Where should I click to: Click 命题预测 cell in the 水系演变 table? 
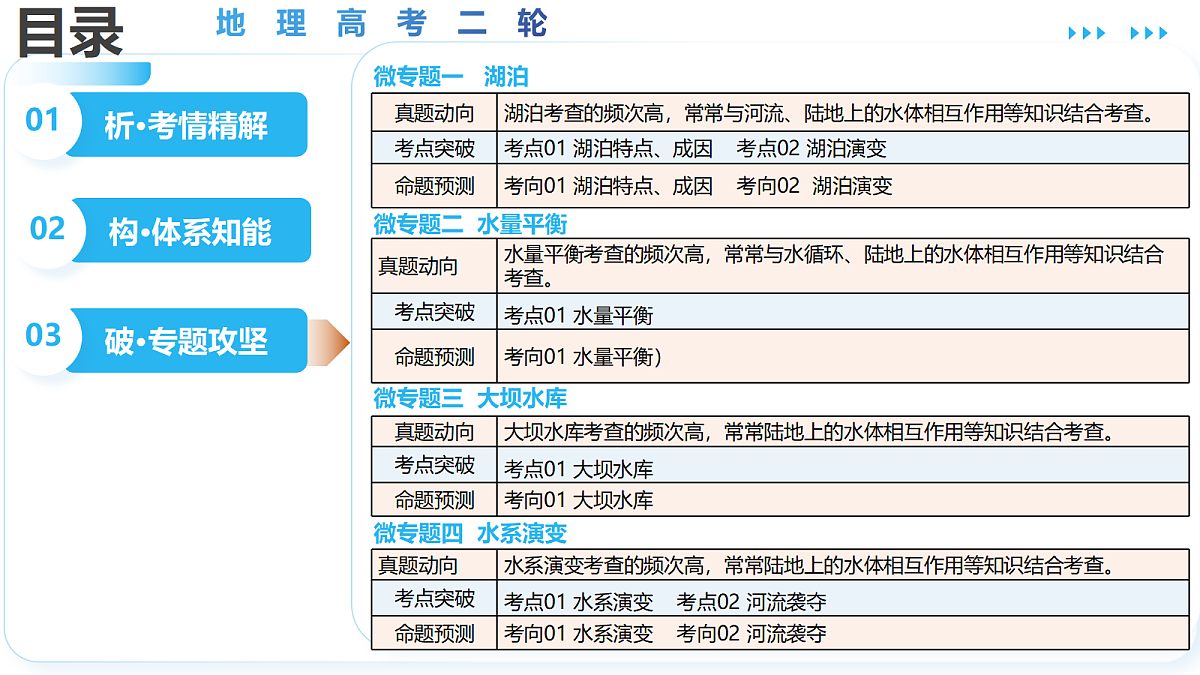click(x=435, y=634)
